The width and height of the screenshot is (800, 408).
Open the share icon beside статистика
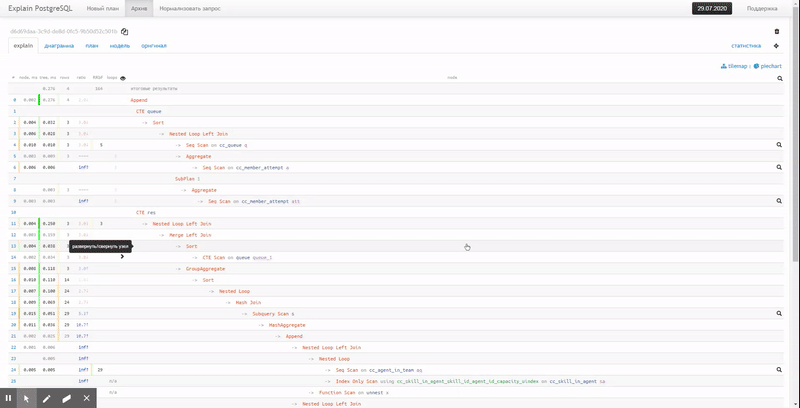pos(777,46)
